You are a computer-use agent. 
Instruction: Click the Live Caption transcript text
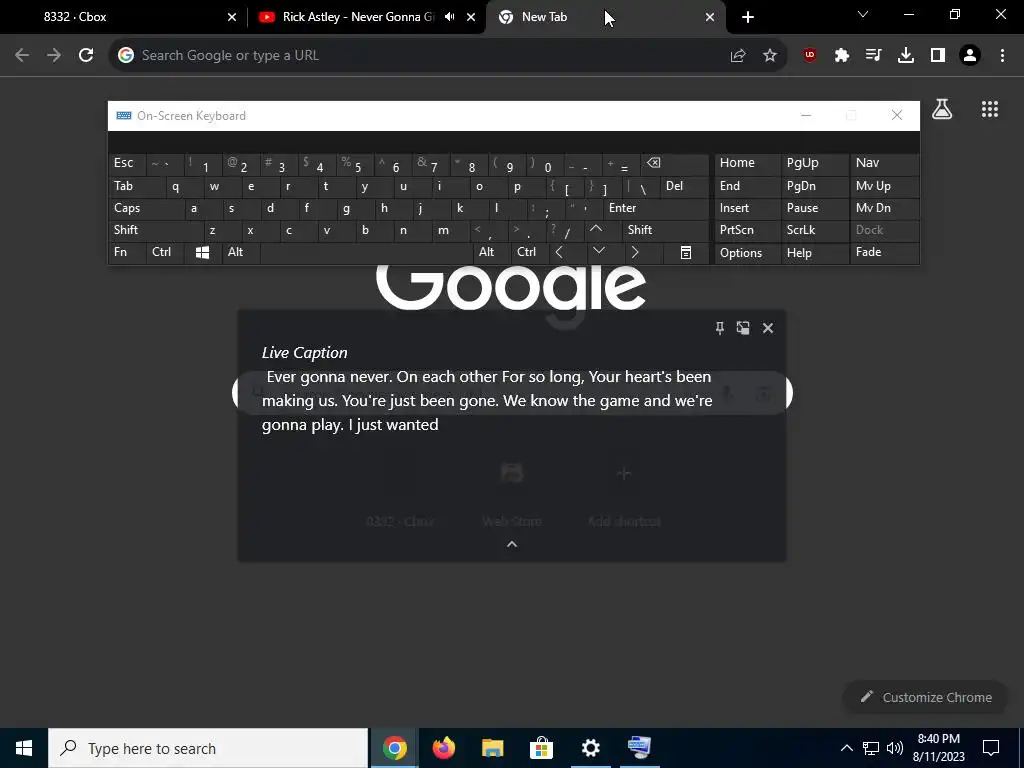coord(487,401)
